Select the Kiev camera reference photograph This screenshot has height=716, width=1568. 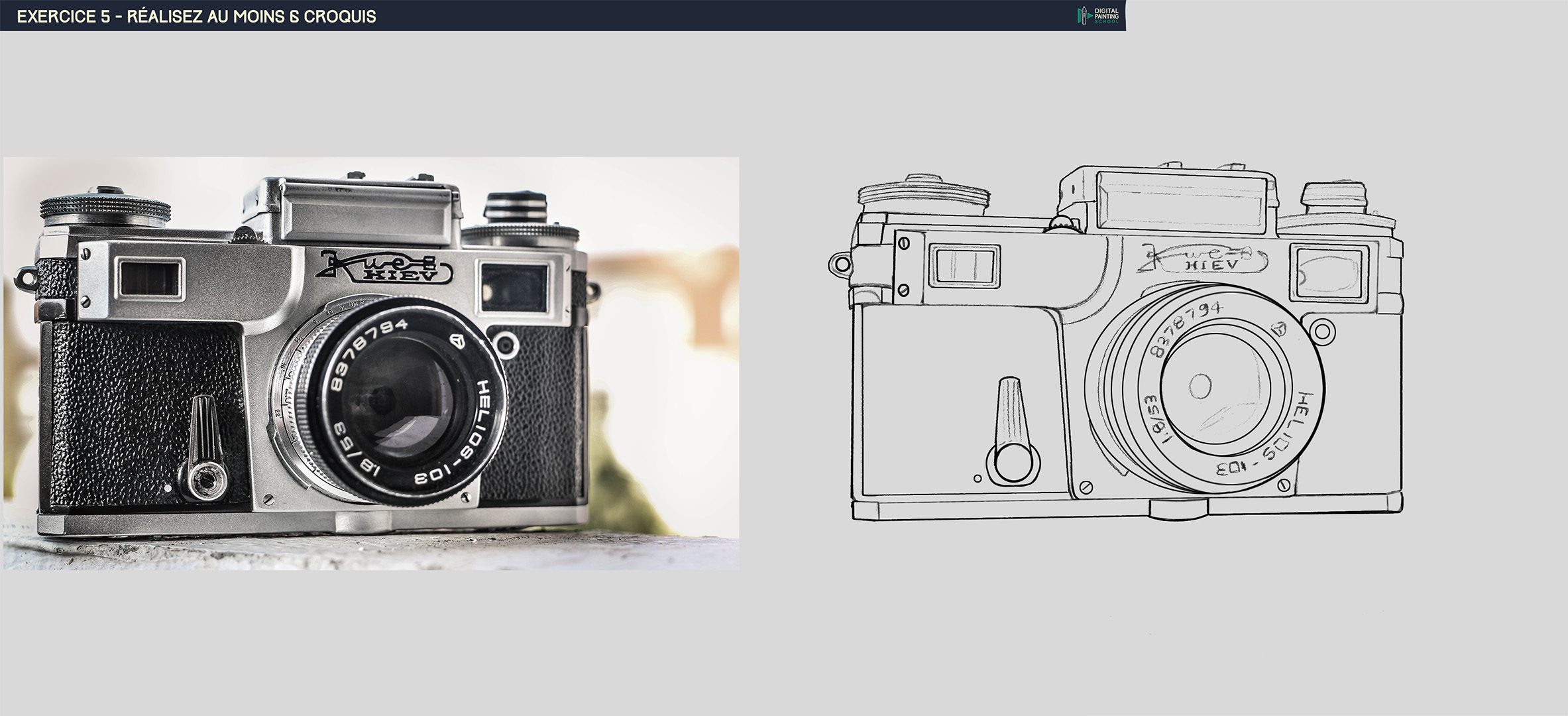coord(371,363)
